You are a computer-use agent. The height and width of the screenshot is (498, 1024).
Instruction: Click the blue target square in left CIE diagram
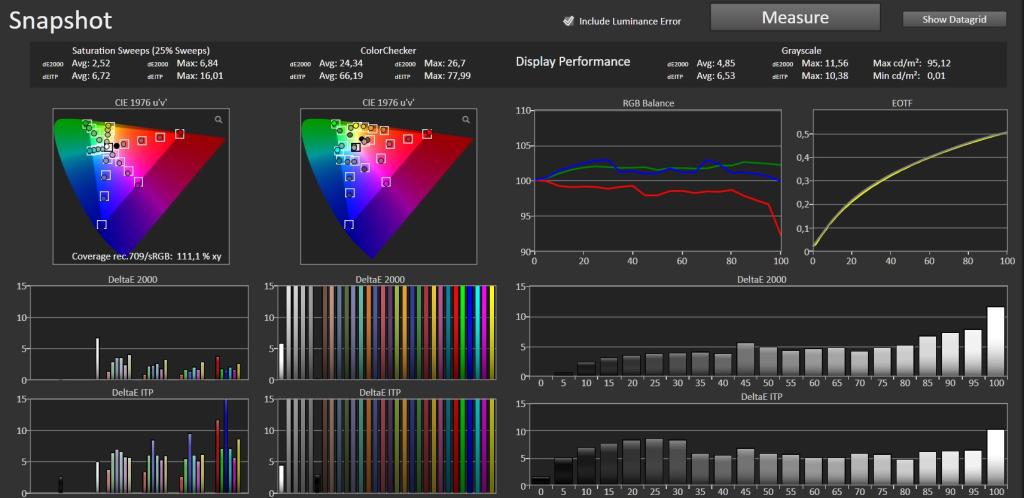coord(101,225)
